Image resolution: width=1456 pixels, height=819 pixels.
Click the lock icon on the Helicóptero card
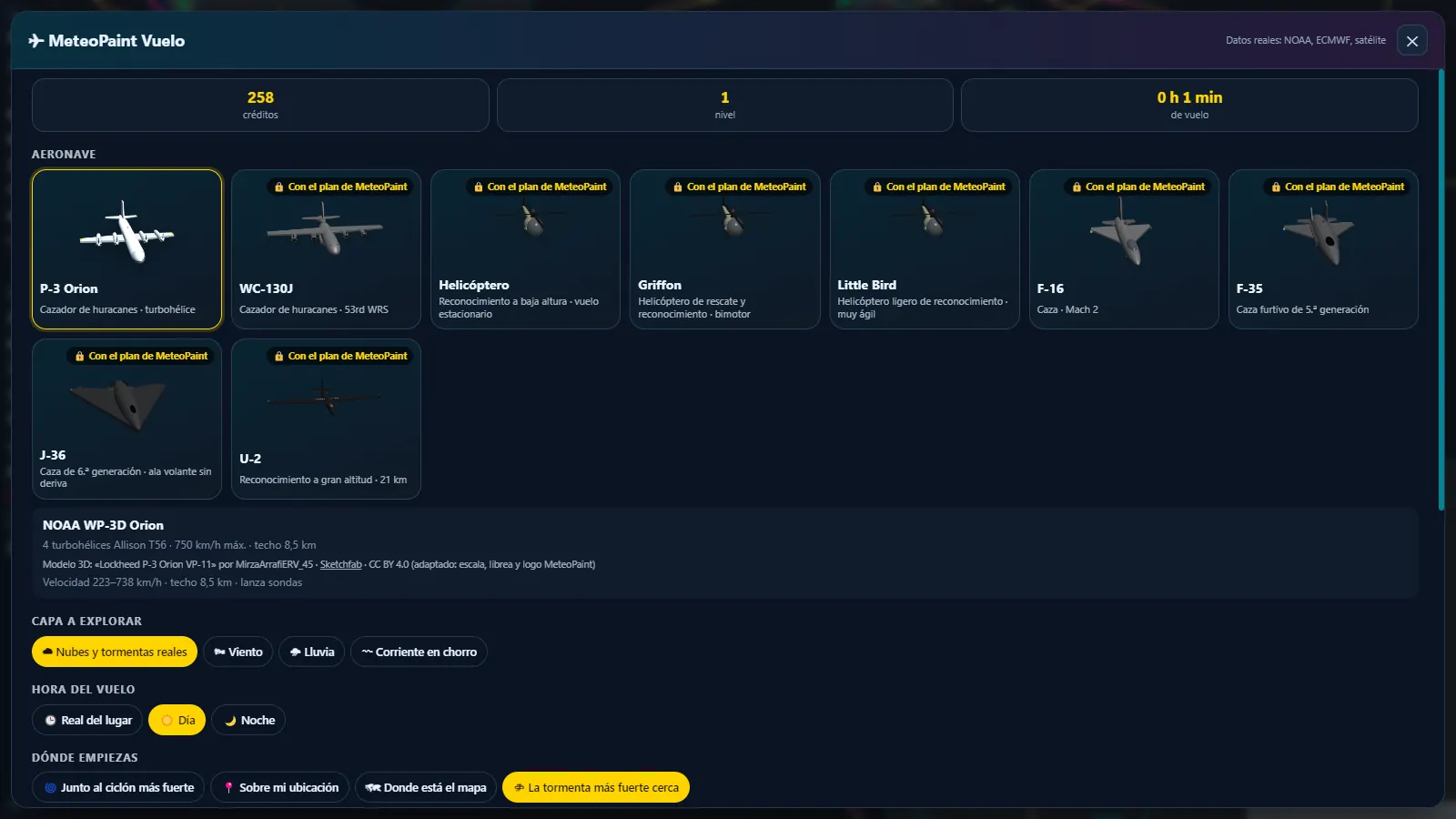(x=479, y=187)
